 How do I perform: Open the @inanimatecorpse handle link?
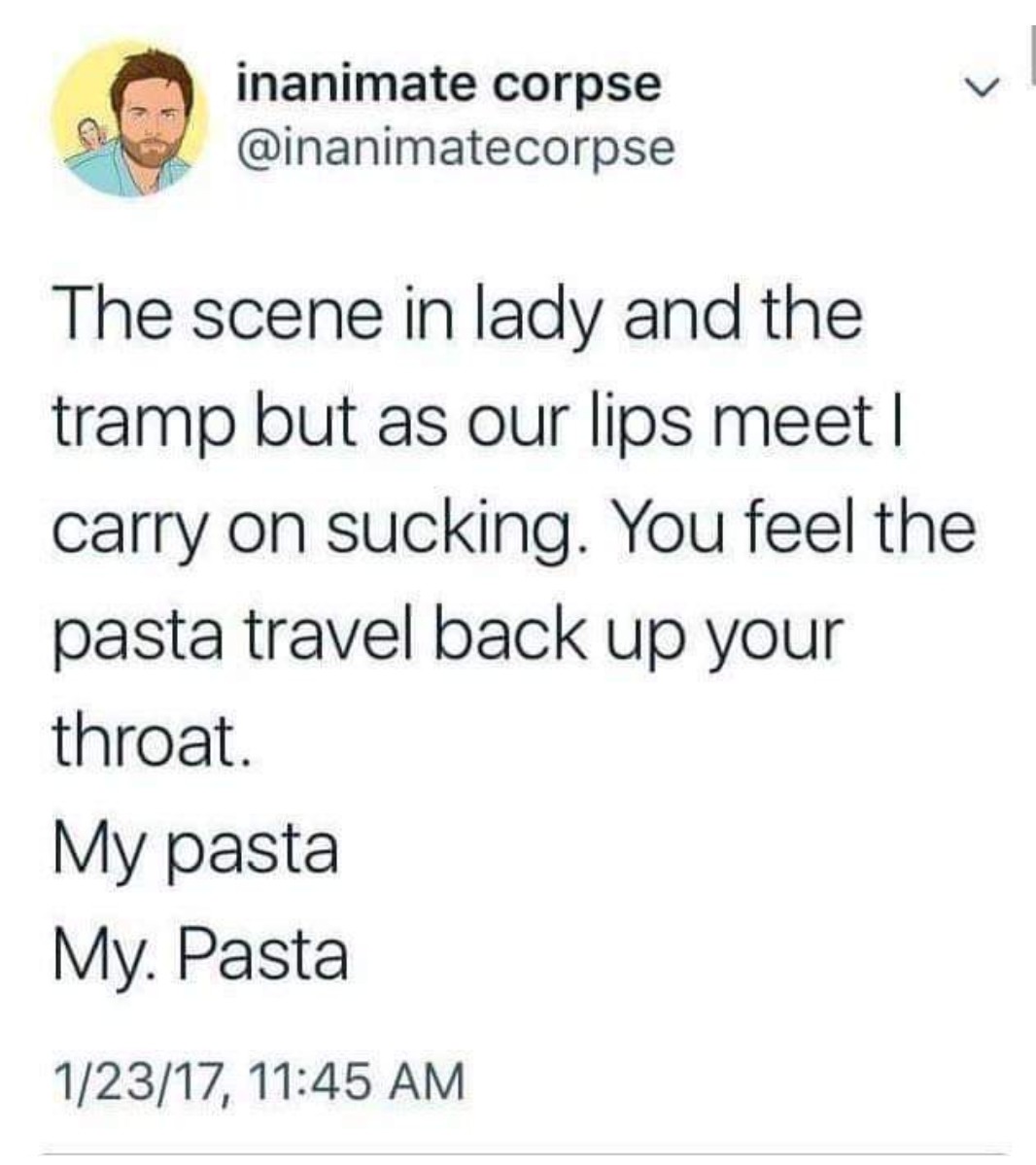pos(455,148)
